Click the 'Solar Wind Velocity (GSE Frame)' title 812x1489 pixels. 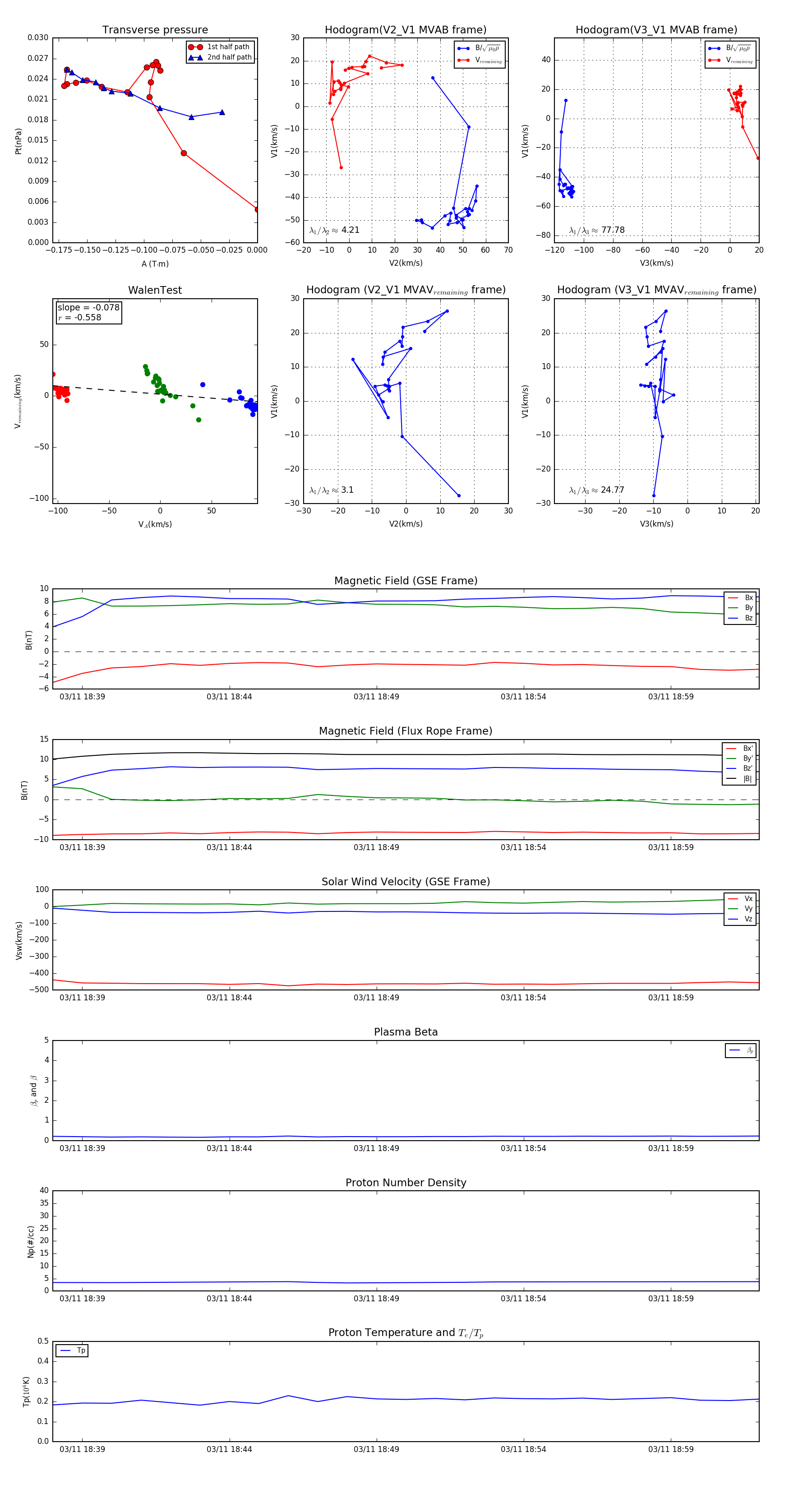406,882
